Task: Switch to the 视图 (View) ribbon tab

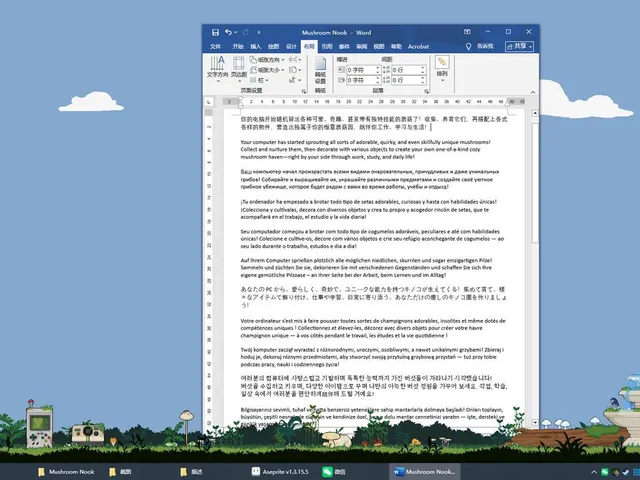Action: tap(379, 47)
